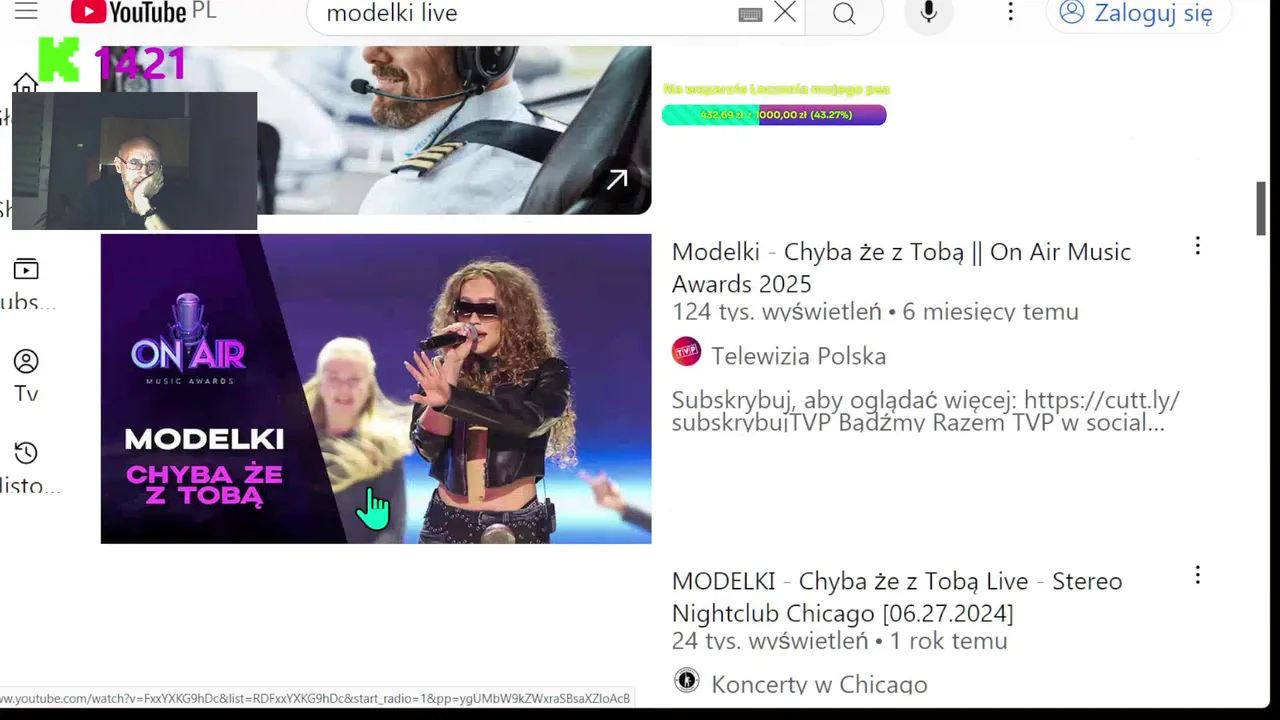This screenshot has height=720, width=1280.
Task: Click the donation goal progress bar
Action: tap(774, 115)
